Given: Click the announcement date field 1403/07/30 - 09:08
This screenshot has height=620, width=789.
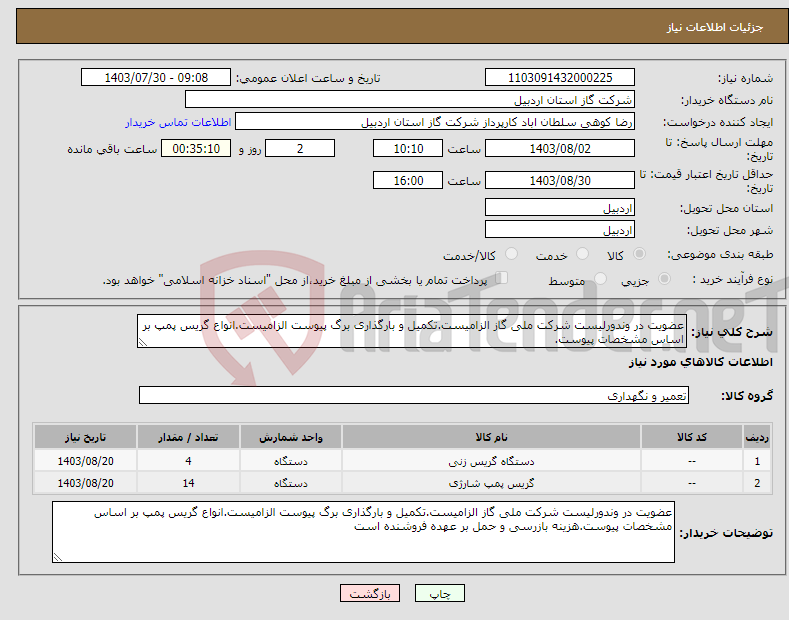Looking at the screenshot, I should click(x=156, y=78).
